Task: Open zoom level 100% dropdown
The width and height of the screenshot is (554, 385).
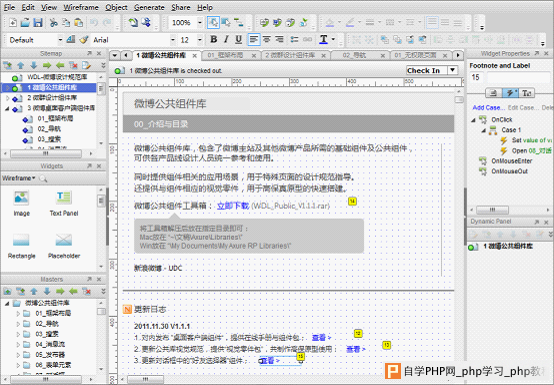Action: click(x=200, y=23)
